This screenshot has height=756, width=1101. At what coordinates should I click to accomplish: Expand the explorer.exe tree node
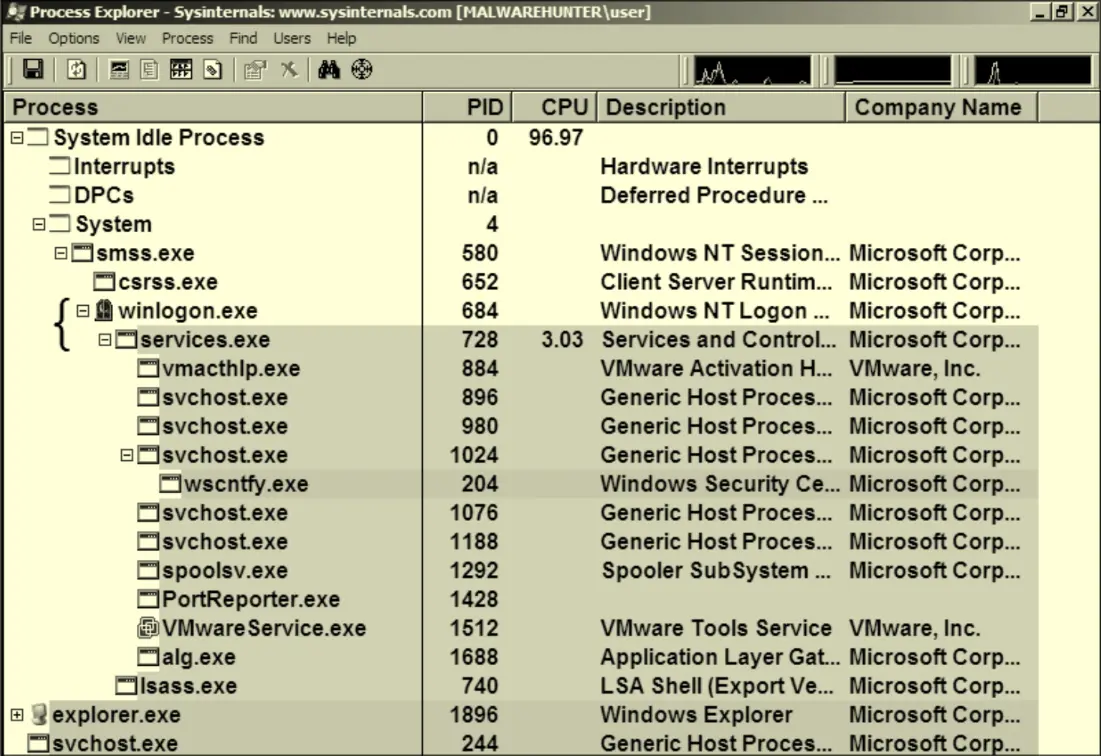tap(17, 715)
